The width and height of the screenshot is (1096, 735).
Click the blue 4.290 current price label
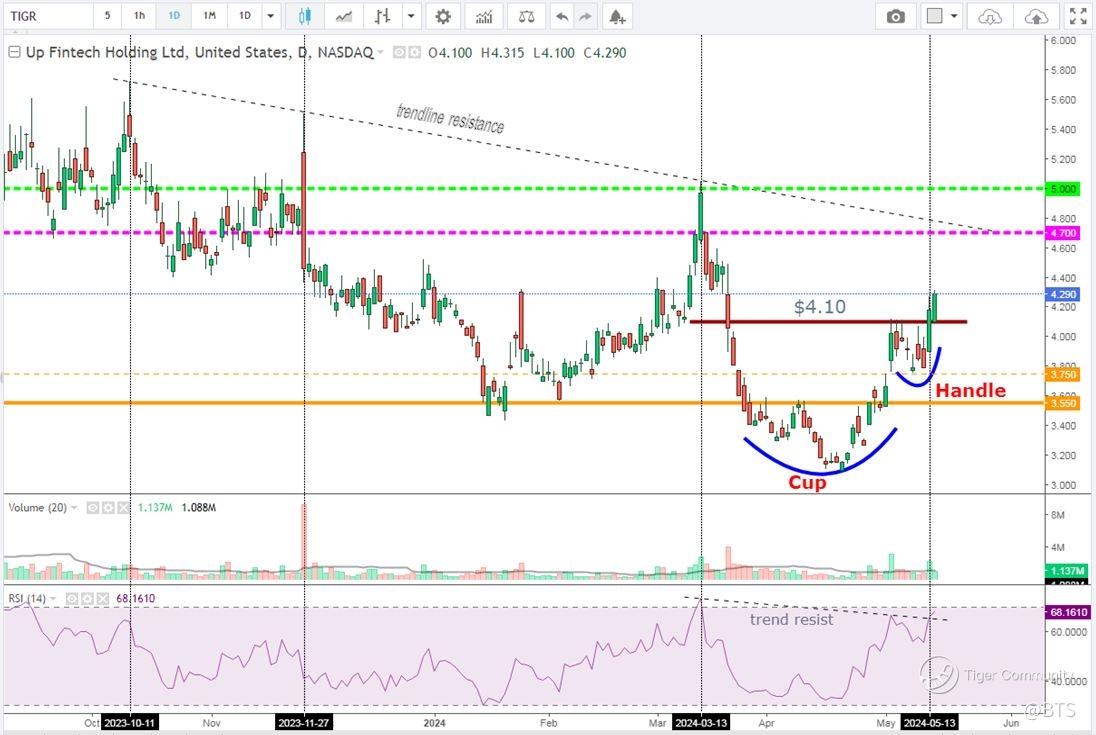(1062, 294)
